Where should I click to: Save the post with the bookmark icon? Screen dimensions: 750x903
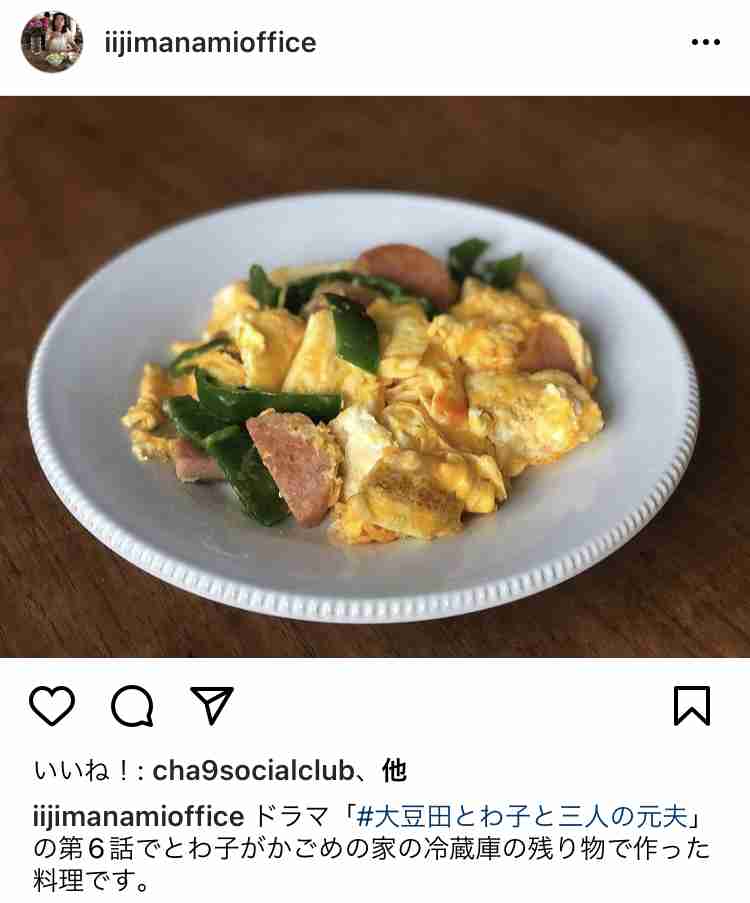[x=692, y=705]
